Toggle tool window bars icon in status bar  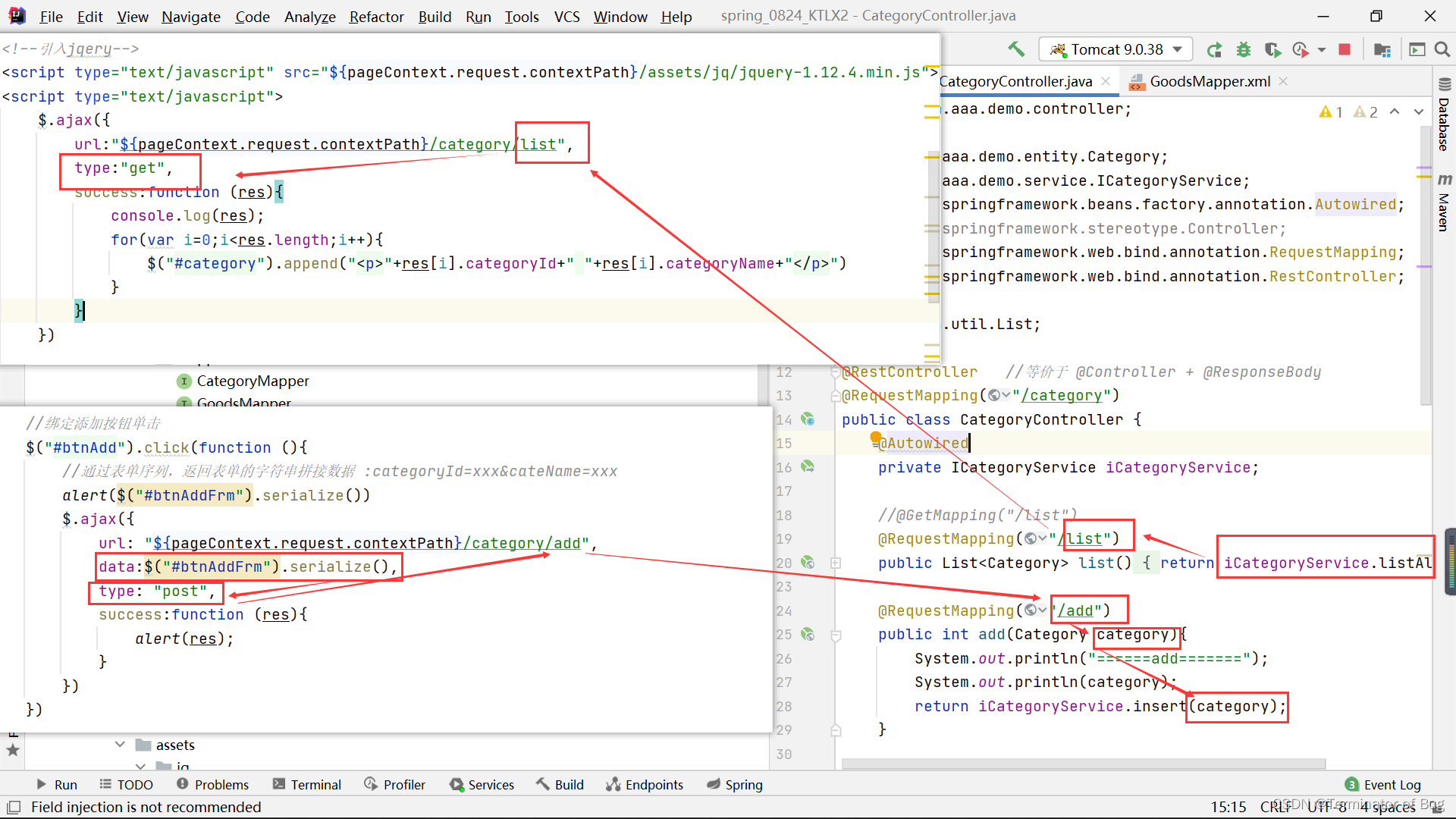click(14, 807)
